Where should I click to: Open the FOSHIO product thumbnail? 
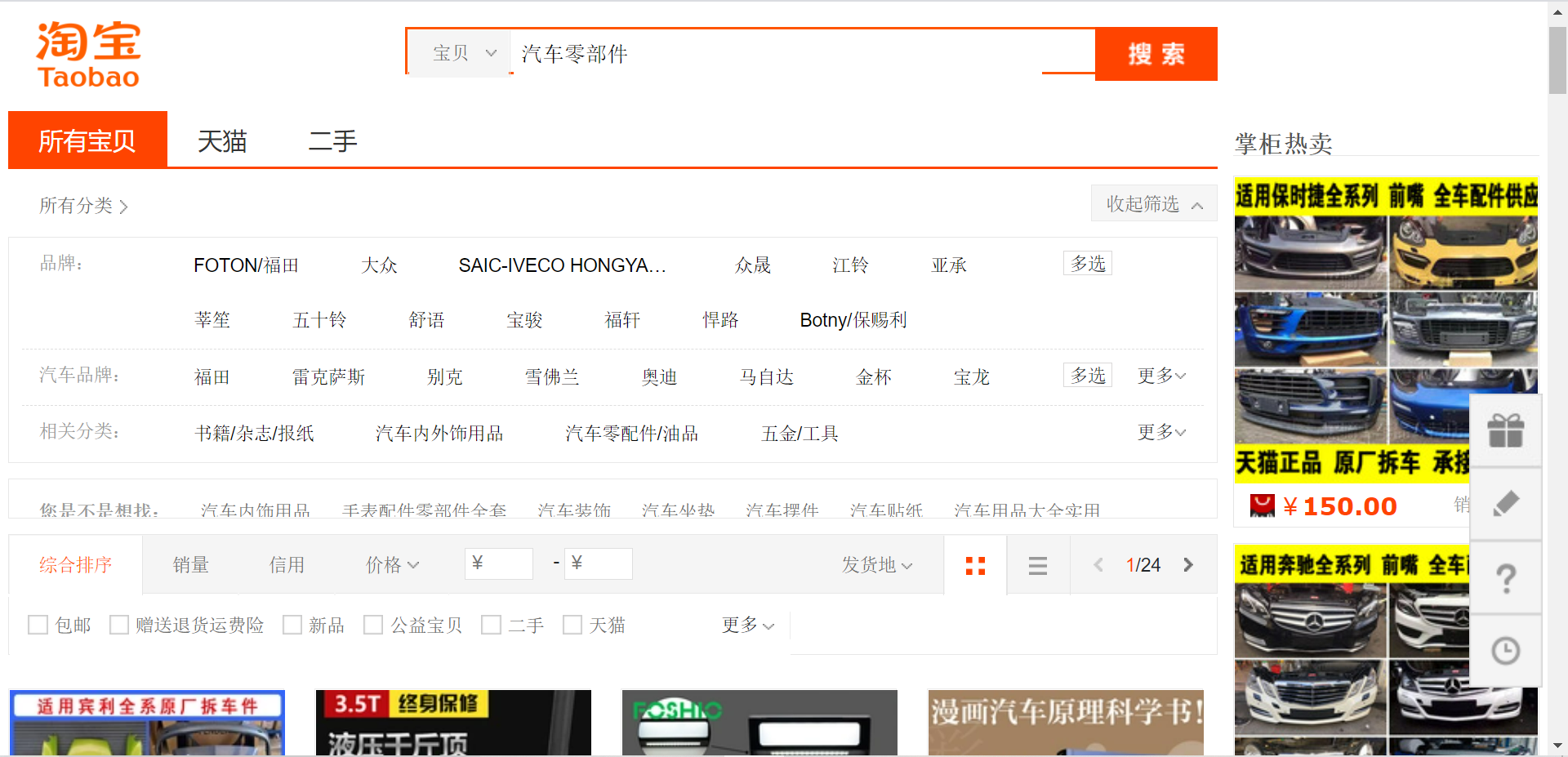759,723
